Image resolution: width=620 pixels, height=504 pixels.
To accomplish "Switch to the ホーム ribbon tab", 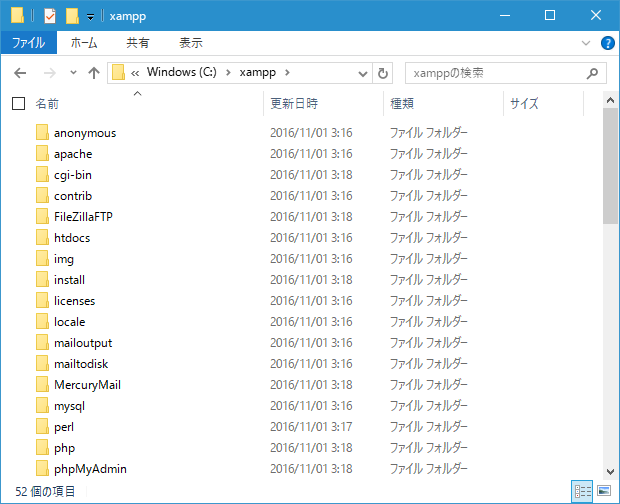I will [x=84, y=43].
